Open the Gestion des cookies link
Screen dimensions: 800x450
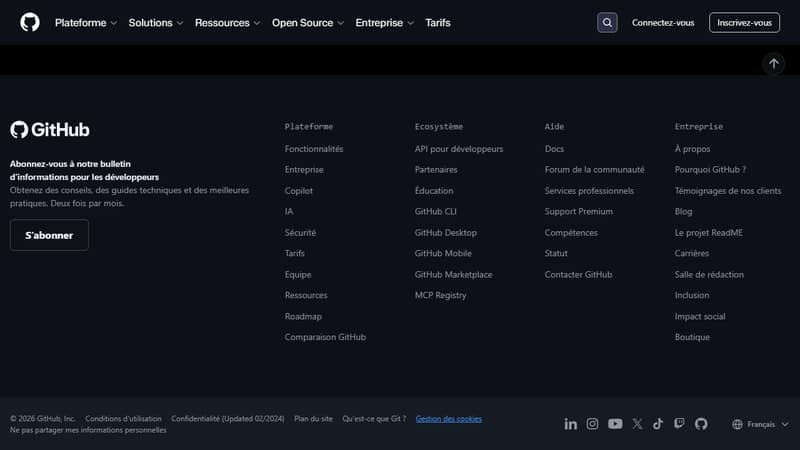pyautogui.click(x=448, y=418)
